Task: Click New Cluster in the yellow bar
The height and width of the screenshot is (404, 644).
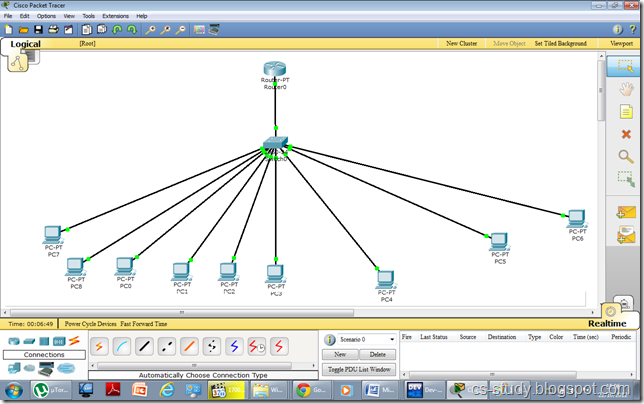Action: (462, 43)
